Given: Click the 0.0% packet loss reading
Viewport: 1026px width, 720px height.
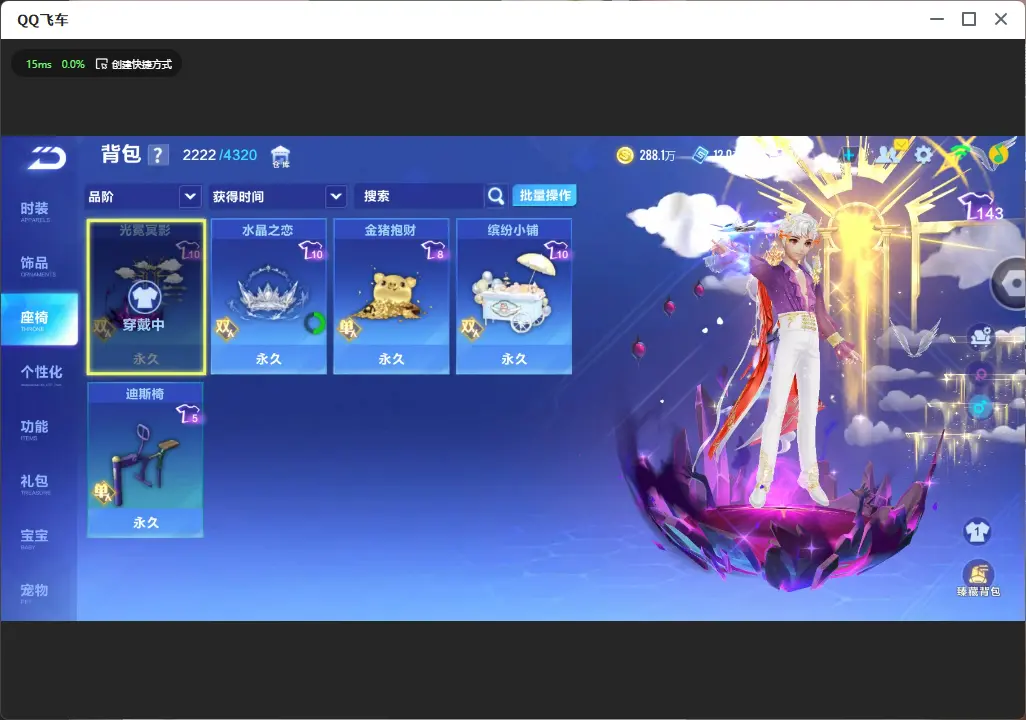Looking at the screenshot, I should (73, 64).
